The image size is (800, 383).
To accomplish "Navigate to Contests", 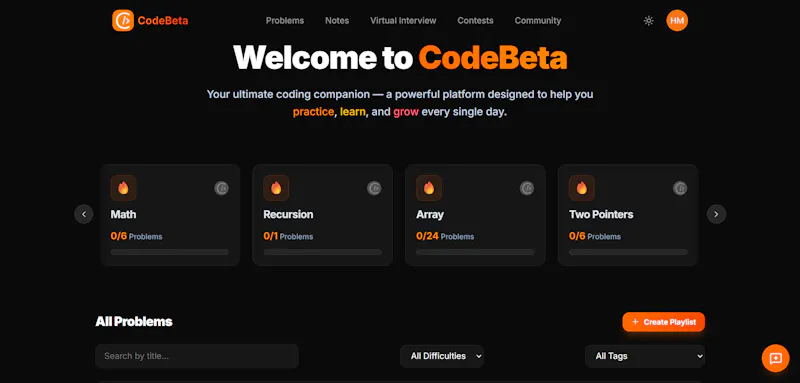I will click(x=476, y=21).
